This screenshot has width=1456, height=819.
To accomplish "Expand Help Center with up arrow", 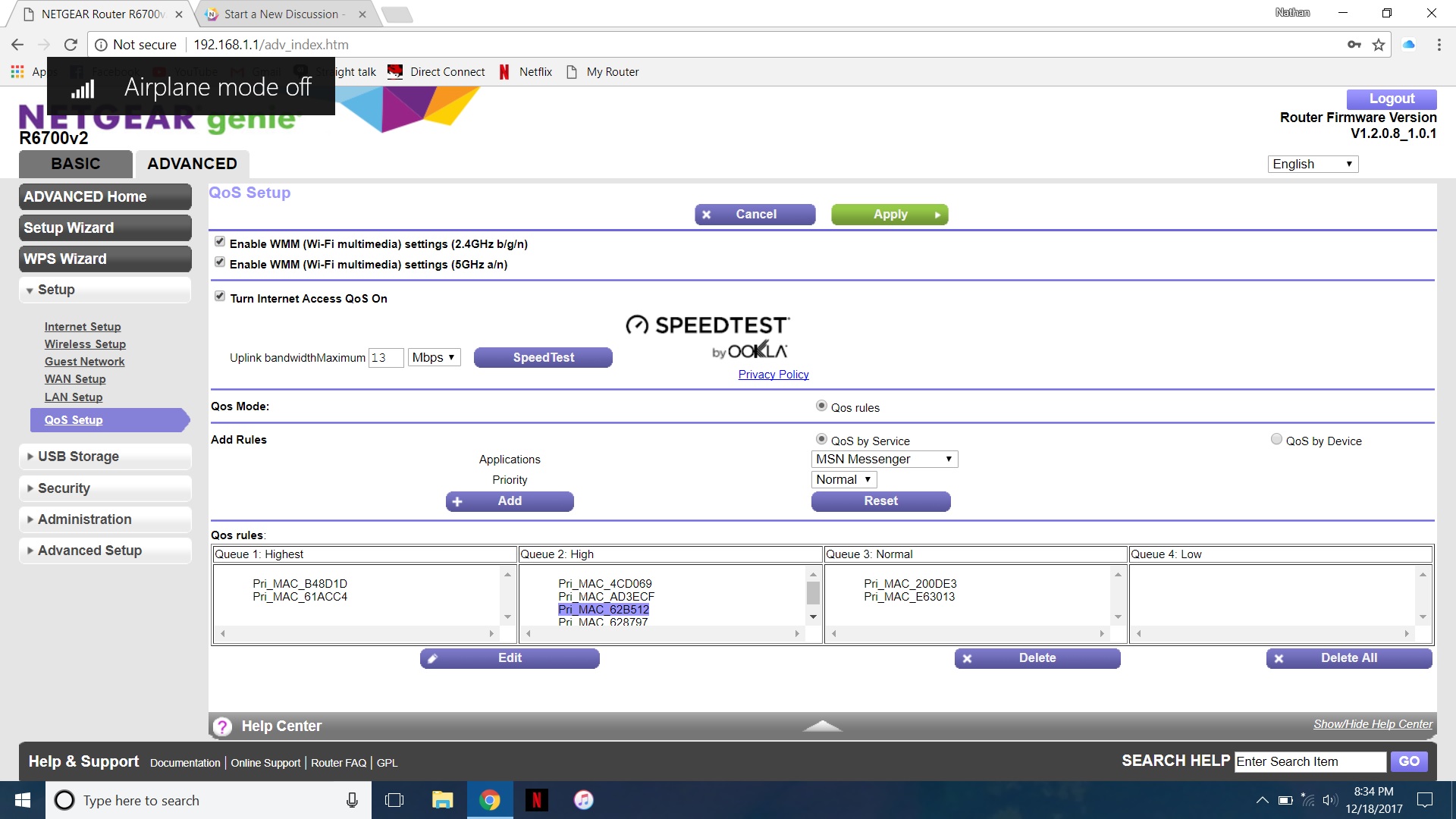I will pos(822,726).
